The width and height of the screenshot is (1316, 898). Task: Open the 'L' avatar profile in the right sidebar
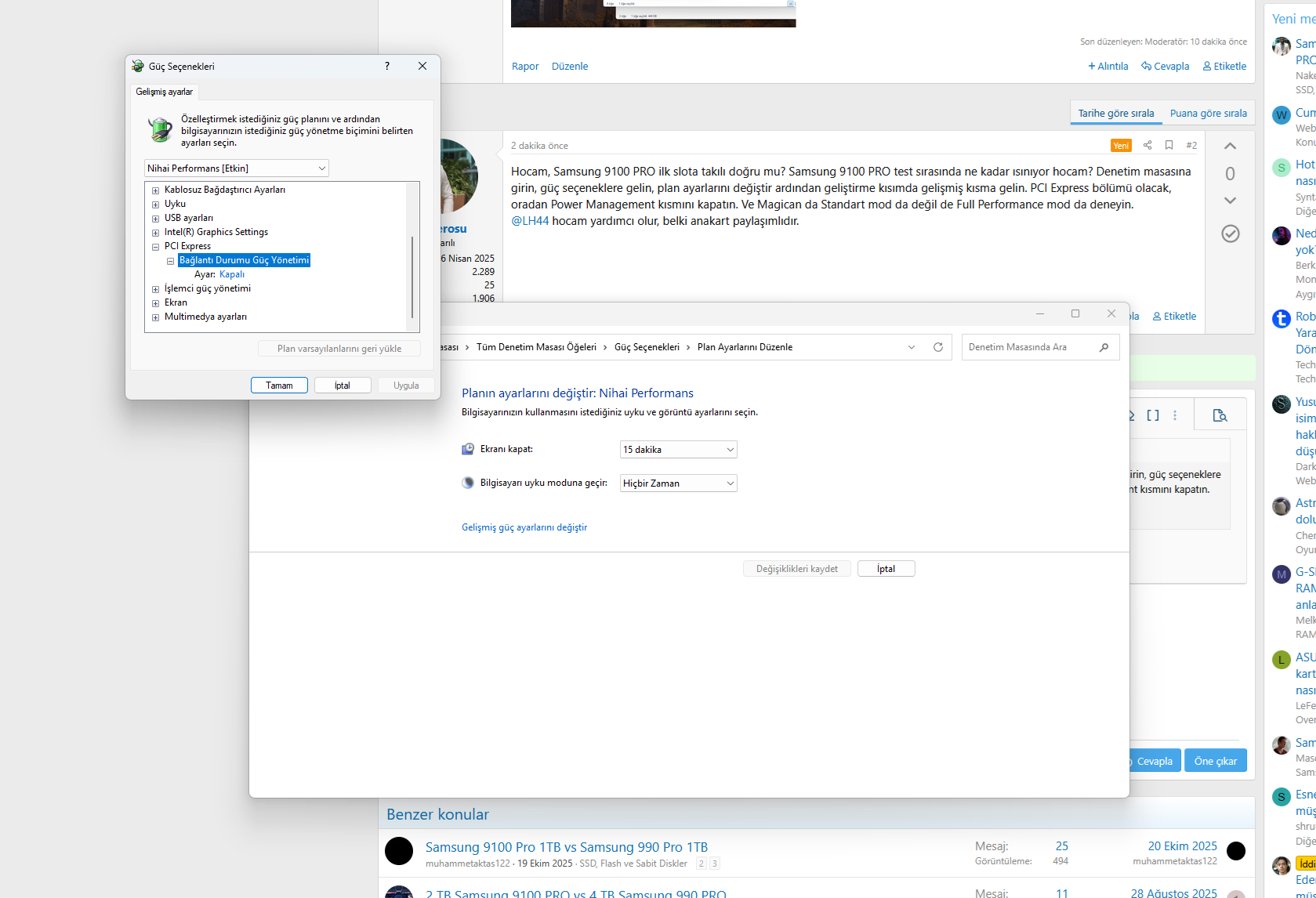click(1282, 660)
